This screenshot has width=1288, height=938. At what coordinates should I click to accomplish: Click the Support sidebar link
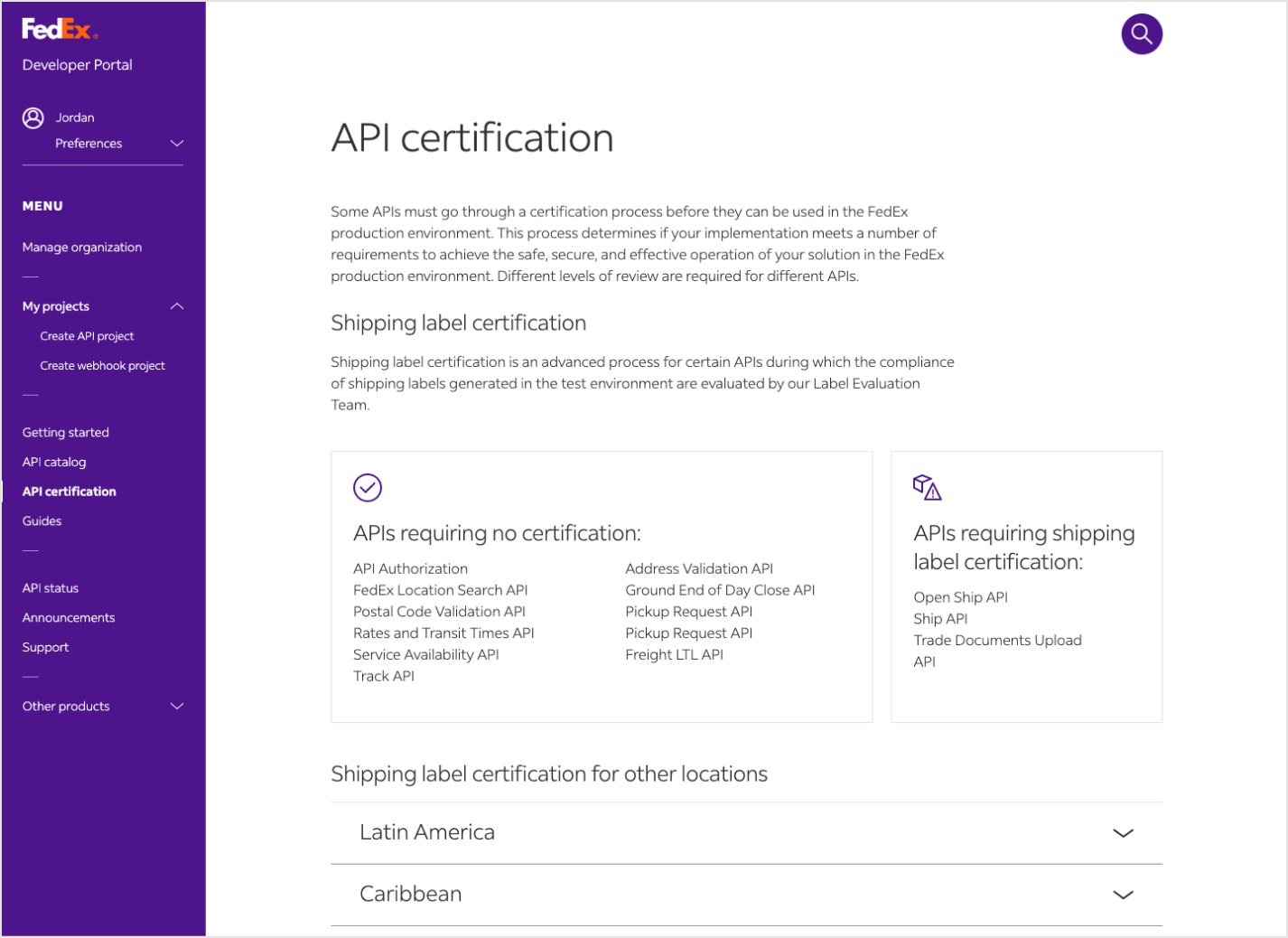click(x=46, y=648)
